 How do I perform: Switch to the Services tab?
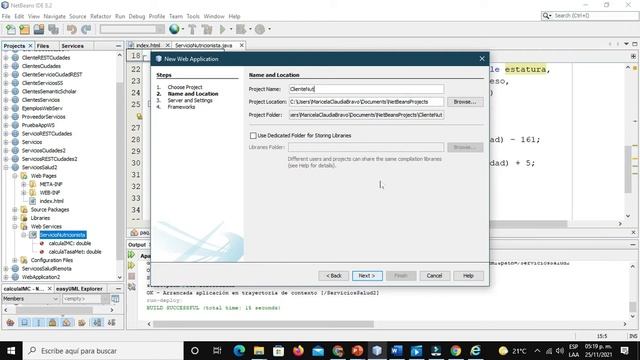pyautogui.click(x=73, y=46)
